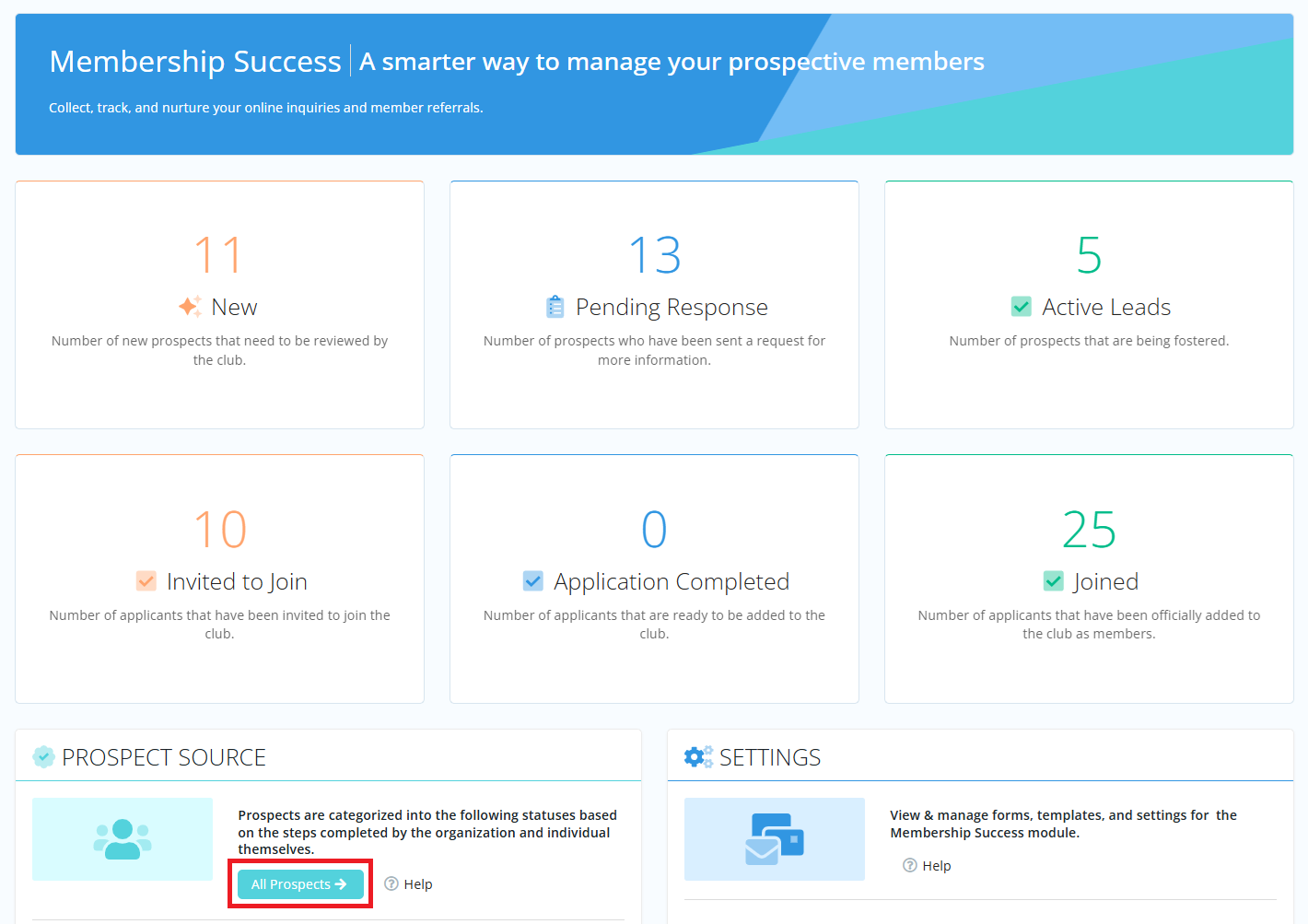This screenshot has height=924, width=1308.
Task: Open the All Prospects list
Action: coord(299,883)
